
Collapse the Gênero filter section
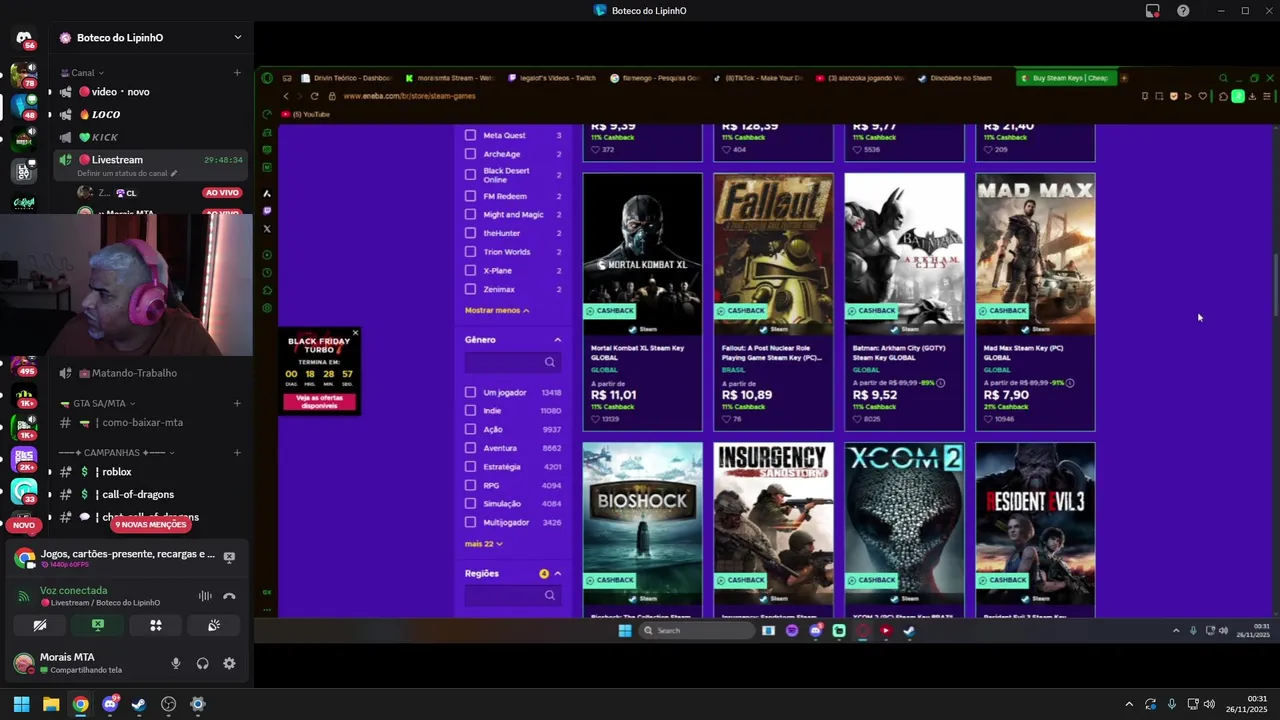558,340
